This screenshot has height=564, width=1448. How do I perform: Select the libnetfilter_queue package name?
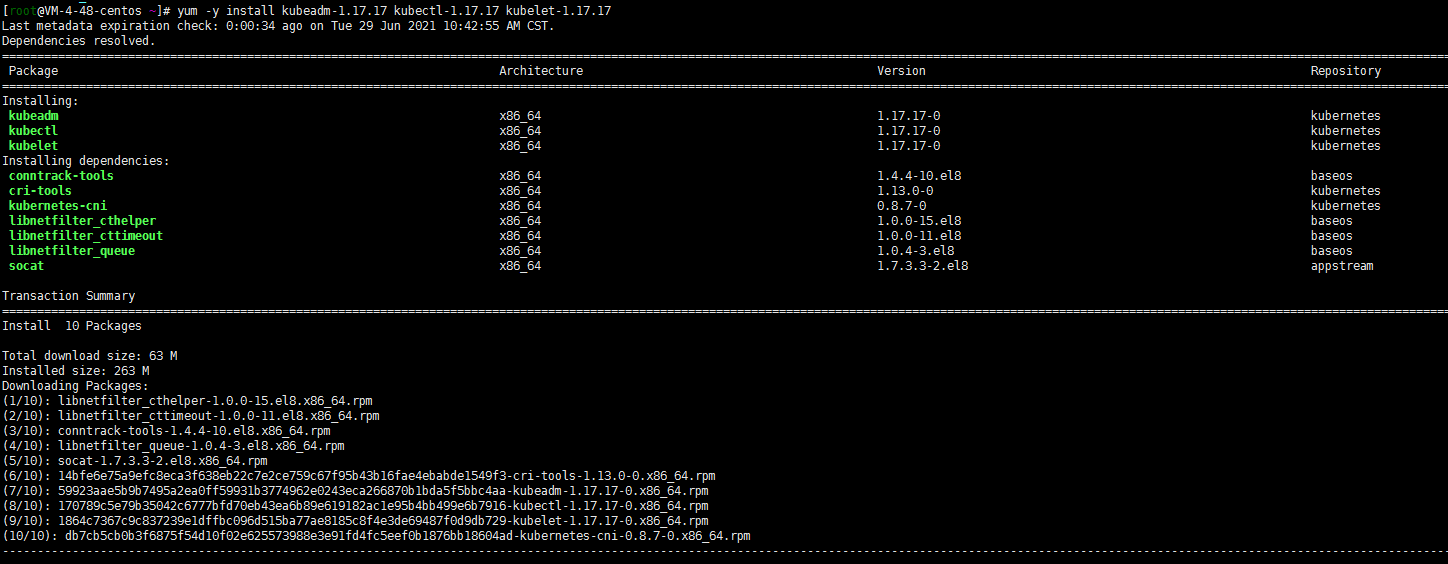pos(72,251)
